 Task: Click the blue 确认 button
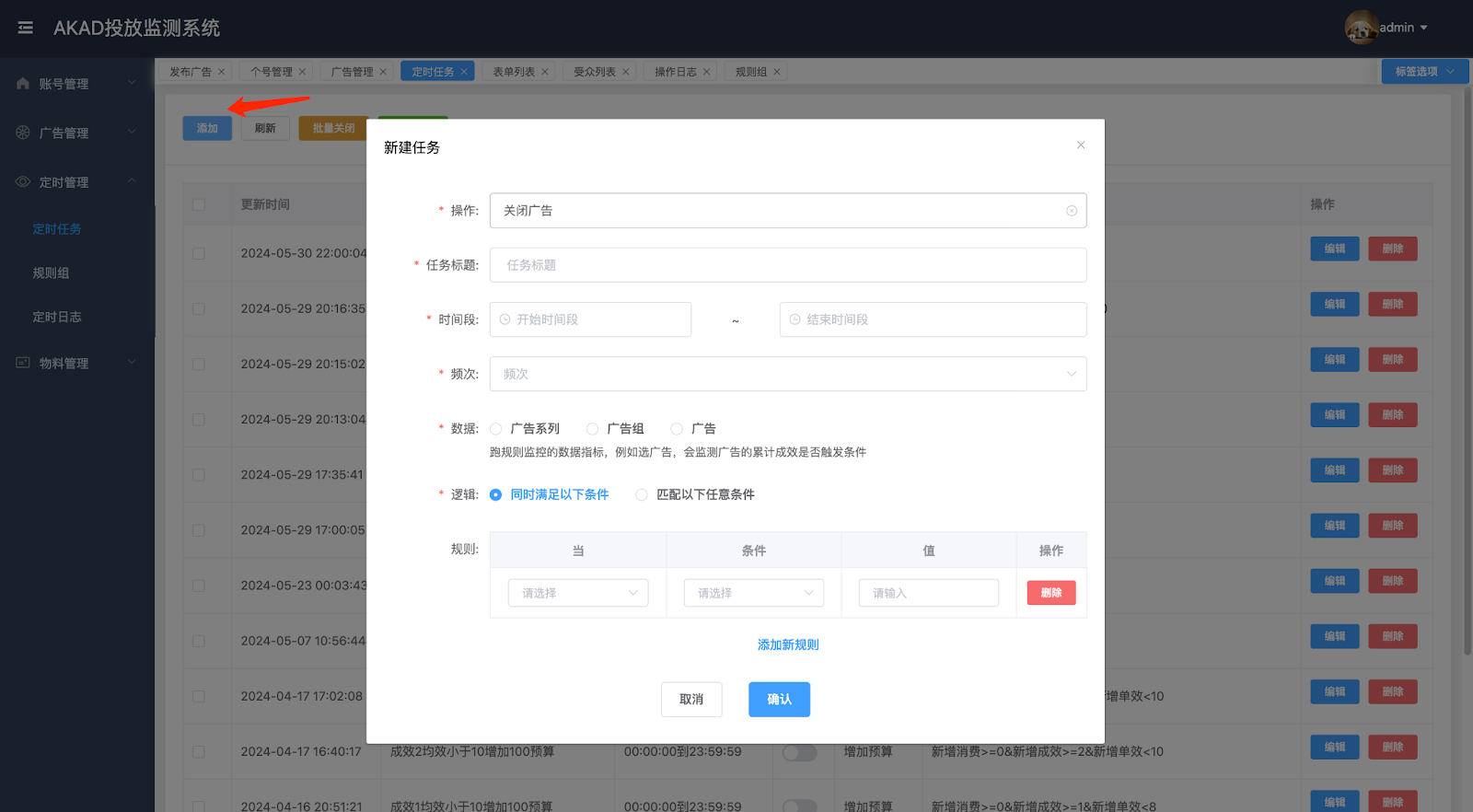click(779, 700)
